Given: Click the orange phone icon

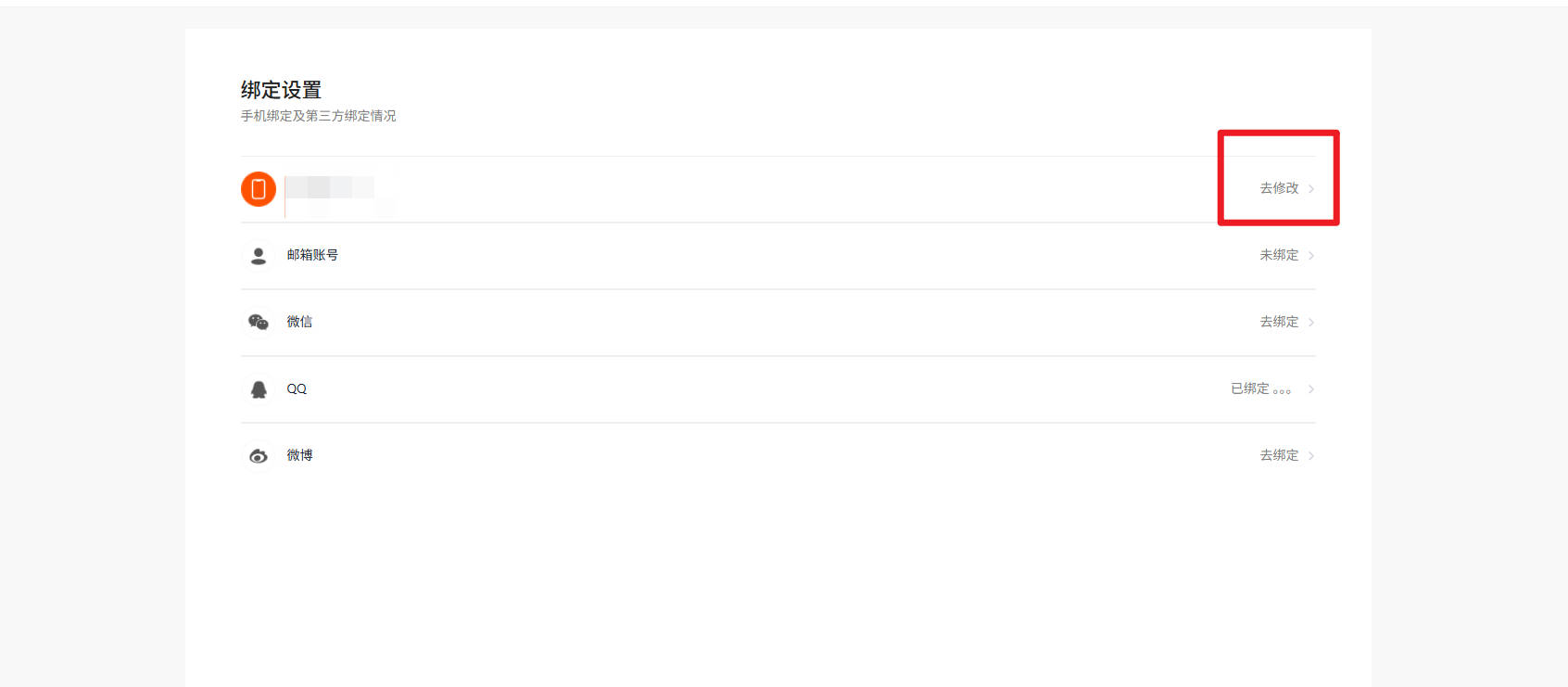Looking at the screenshot, I should coord(259,189).
